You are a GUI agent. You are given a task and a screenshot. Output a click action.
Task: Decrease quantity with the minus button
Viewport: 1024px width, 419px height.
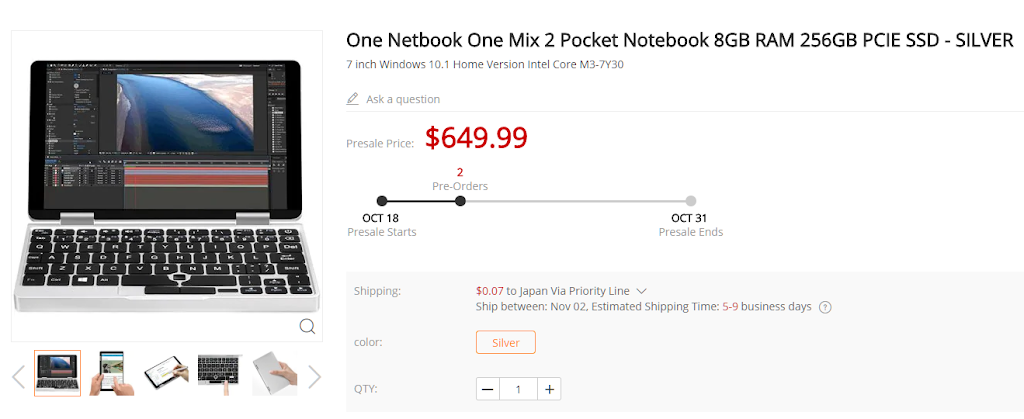[x=487, y=389]
